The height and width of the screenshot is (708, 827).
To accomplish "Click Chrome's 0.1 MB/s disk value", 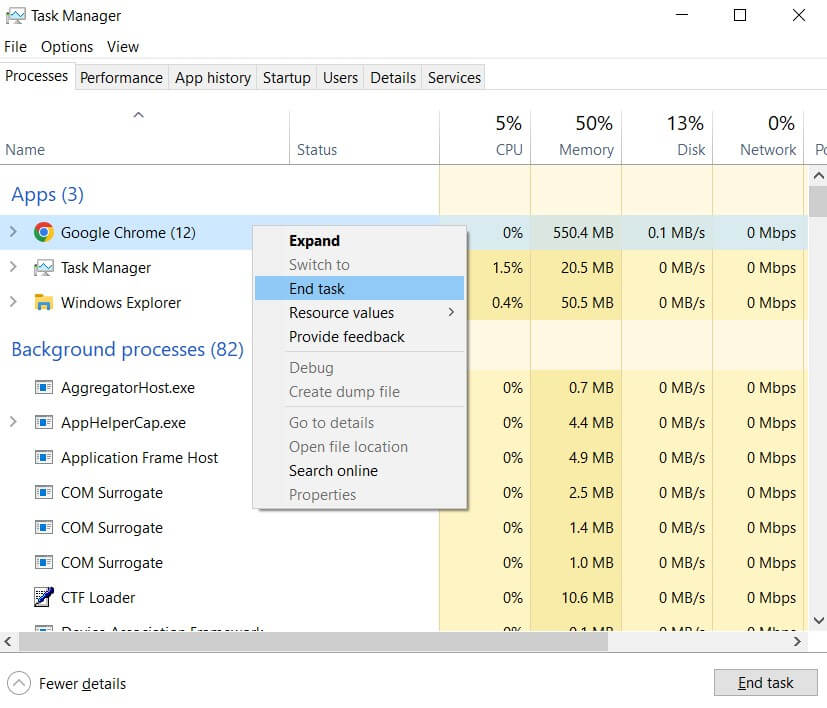I will 676,233.
